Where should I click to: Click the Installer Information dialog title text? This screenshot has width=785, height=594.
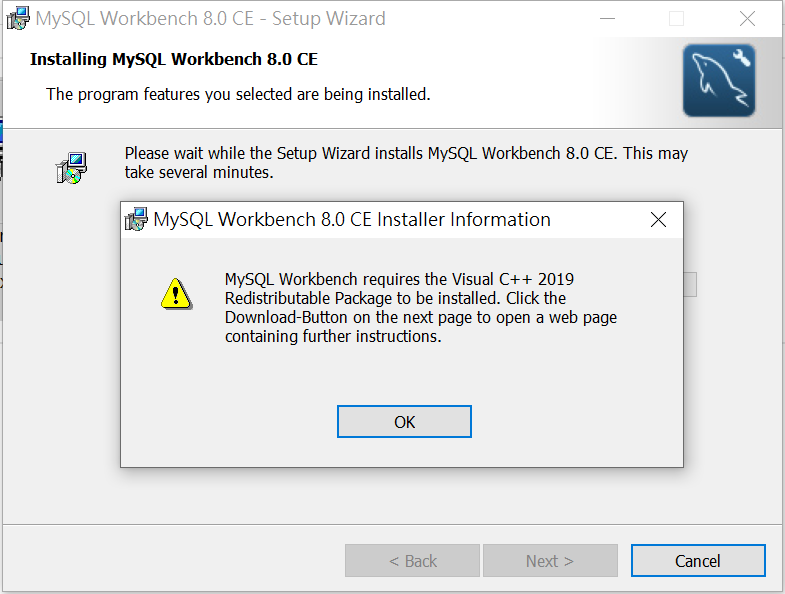click(x=352, y=219)
